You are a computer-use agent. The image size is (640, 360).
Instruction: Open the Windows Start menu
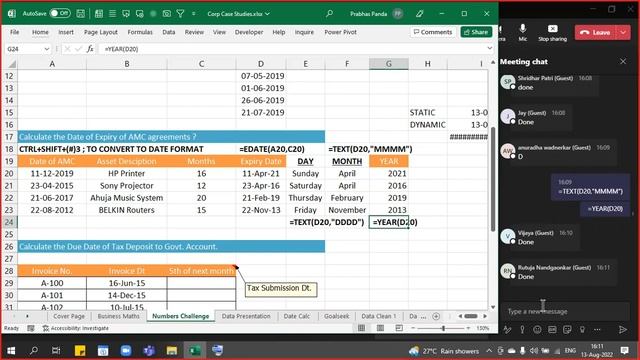click(11, 351)
